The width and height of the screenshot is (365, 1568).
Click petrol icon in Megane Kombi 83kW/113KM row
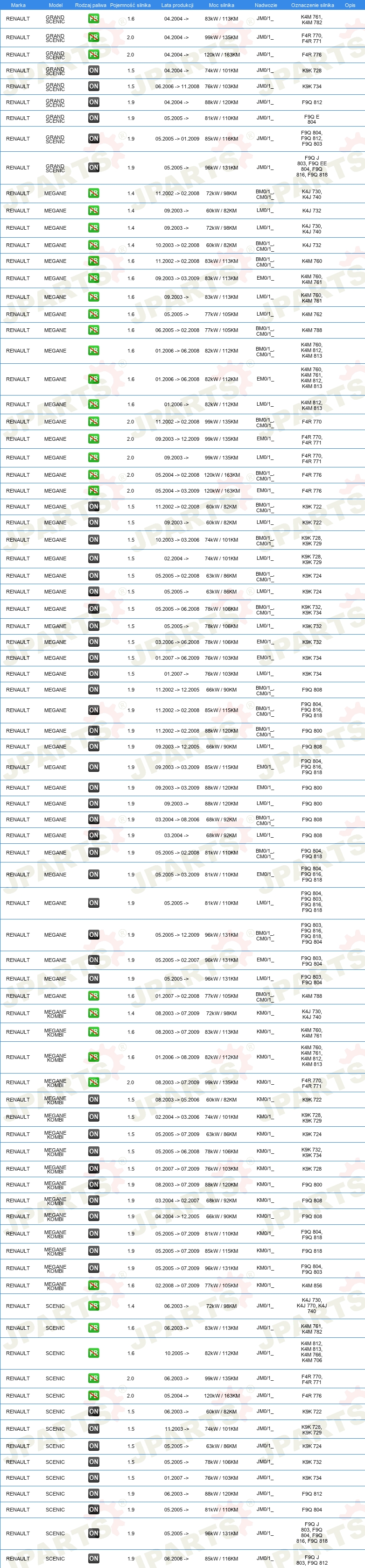click(93, 1032)
